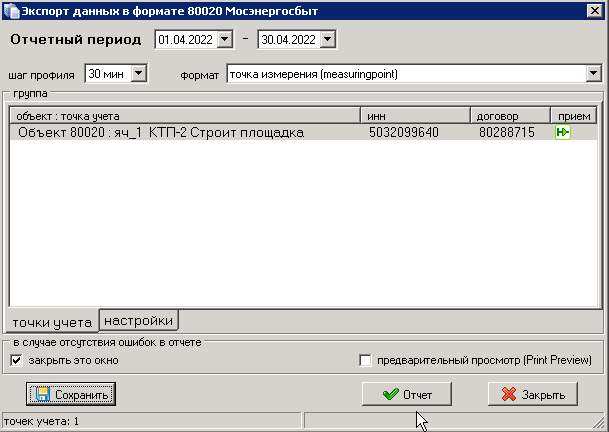Click the 'договор' column header
Screen dimensions: 609x432
[511, 116]
